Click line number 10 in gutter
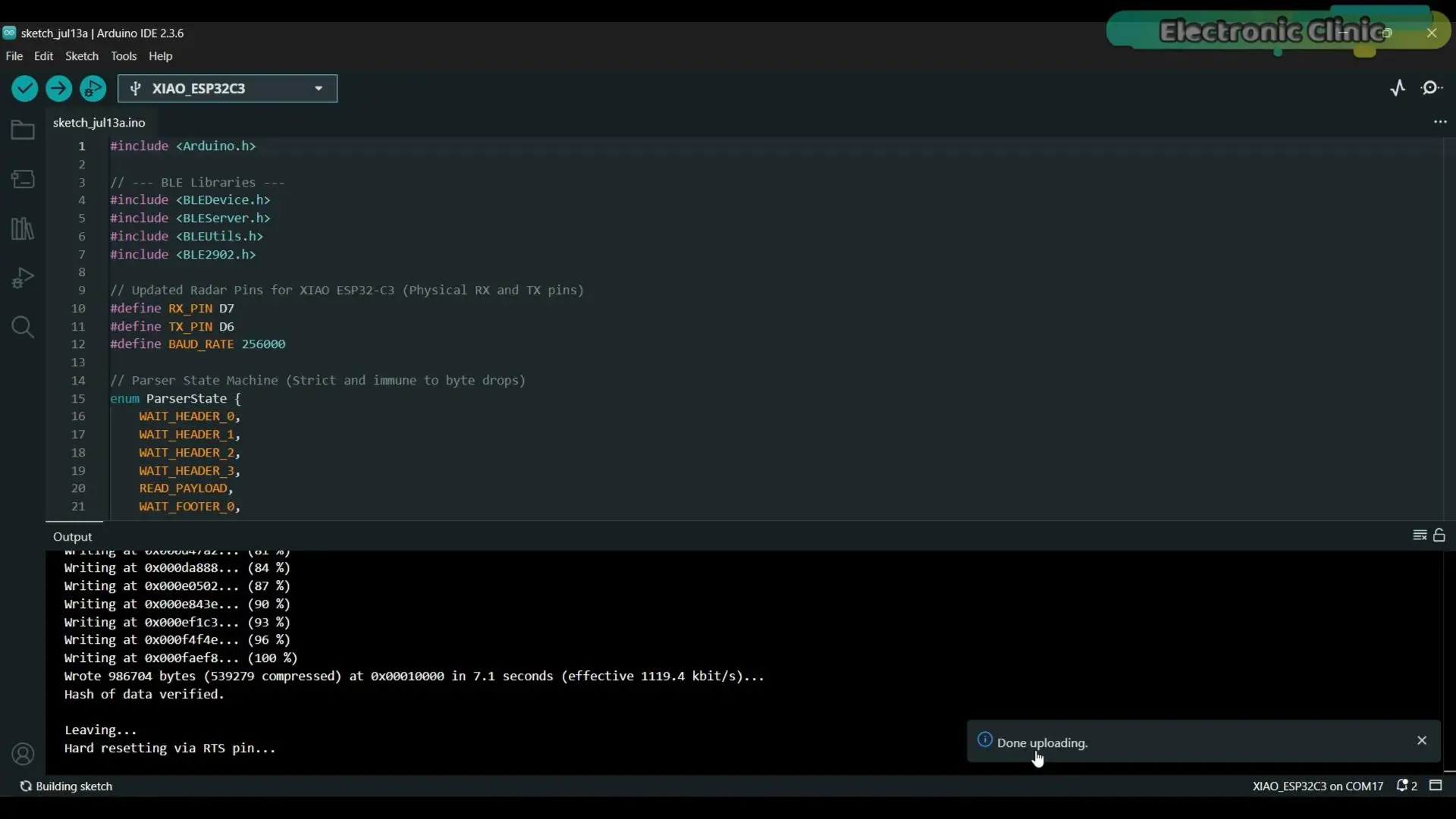This screenshot has height=819, width=1456. coord(78,309)
